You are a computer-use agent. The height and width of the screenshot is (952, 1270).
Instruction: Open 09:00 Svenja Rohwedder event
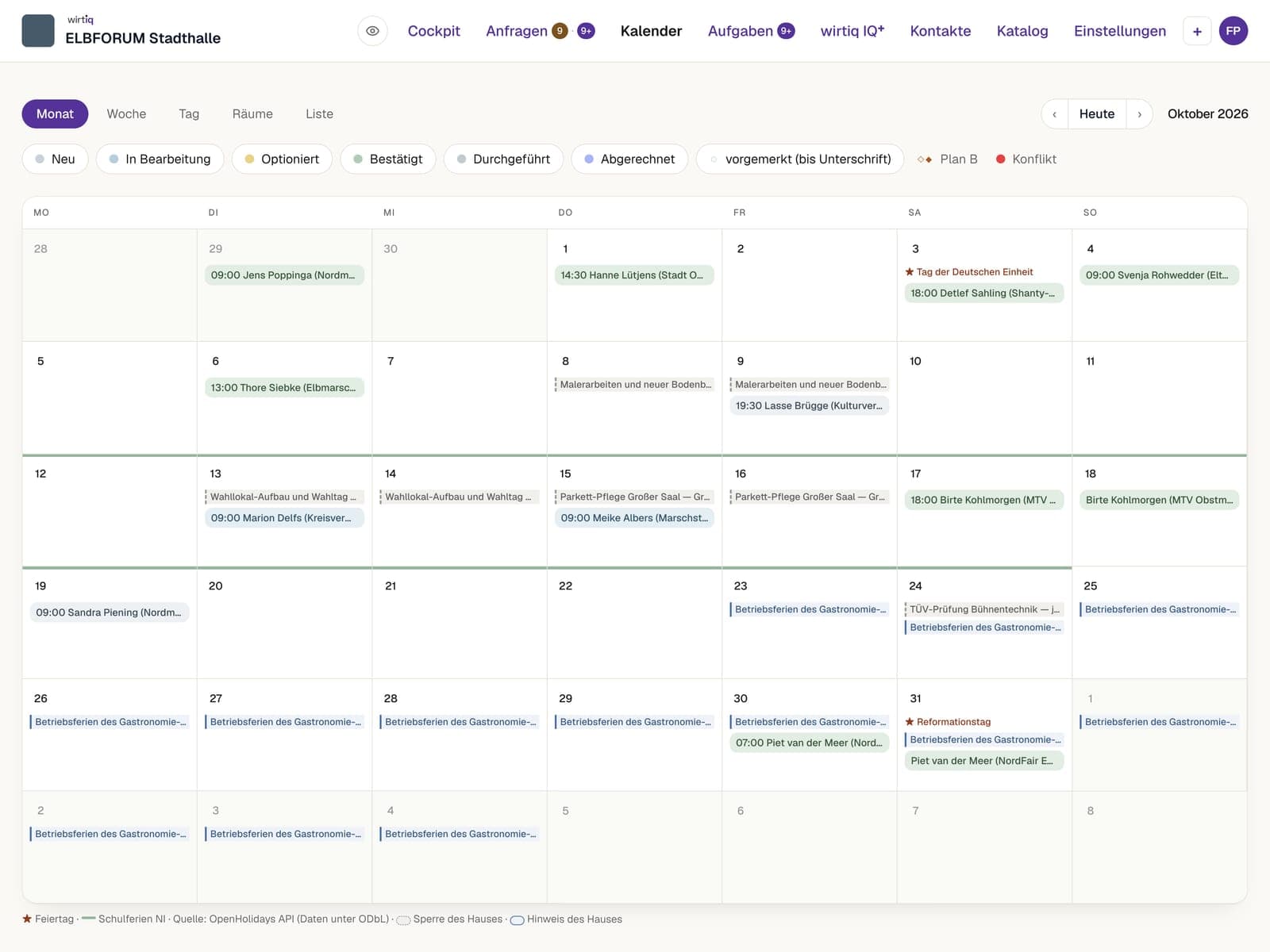(x=1159, y=275)
